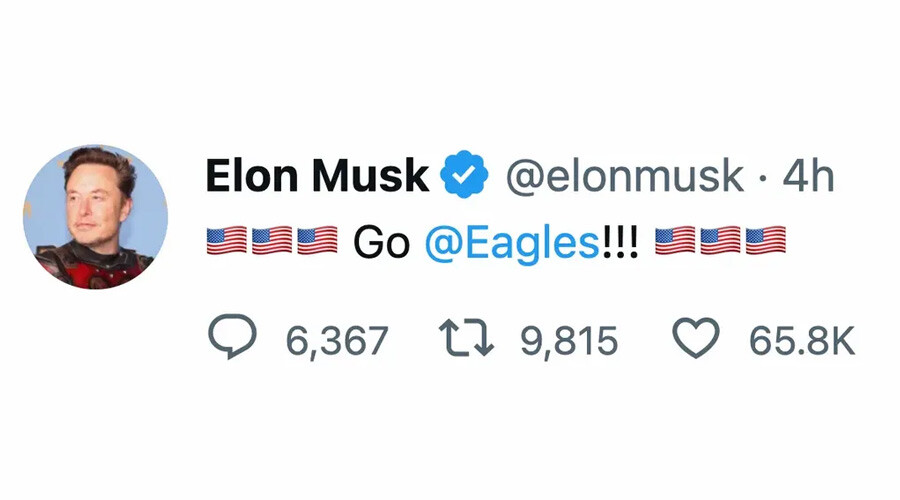
Task: Click the first flag emoji before "Go"
Action: [226, 241]
